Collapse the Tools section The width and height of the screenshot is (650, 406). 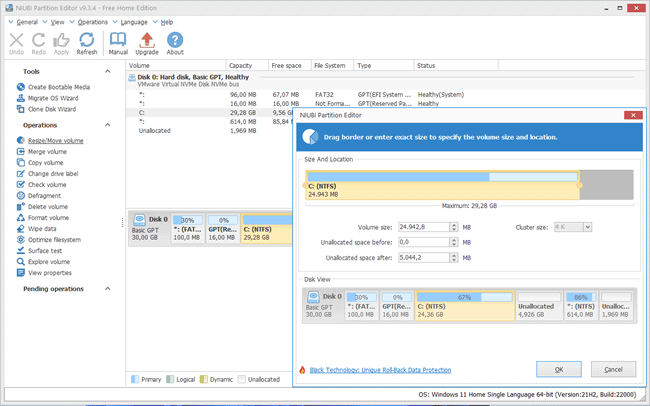108,71
